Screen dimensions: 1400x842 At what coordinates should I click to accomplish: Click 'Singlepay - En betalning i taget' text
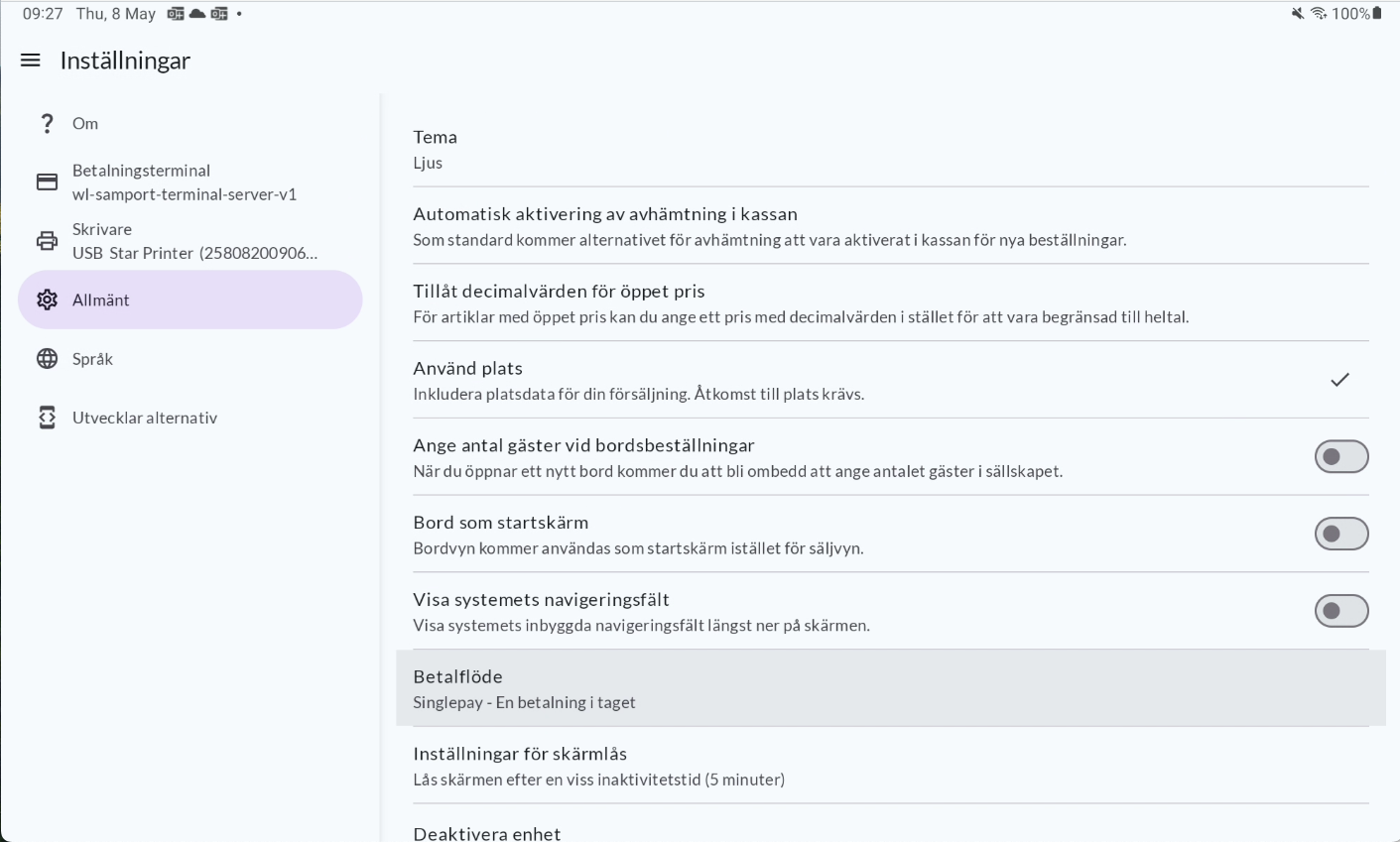(524, 702)
